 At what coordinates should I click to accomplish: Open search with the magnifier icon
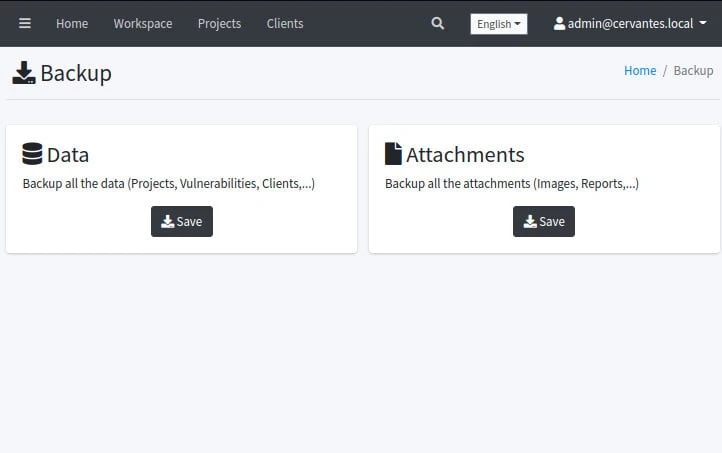pos(437,23)
